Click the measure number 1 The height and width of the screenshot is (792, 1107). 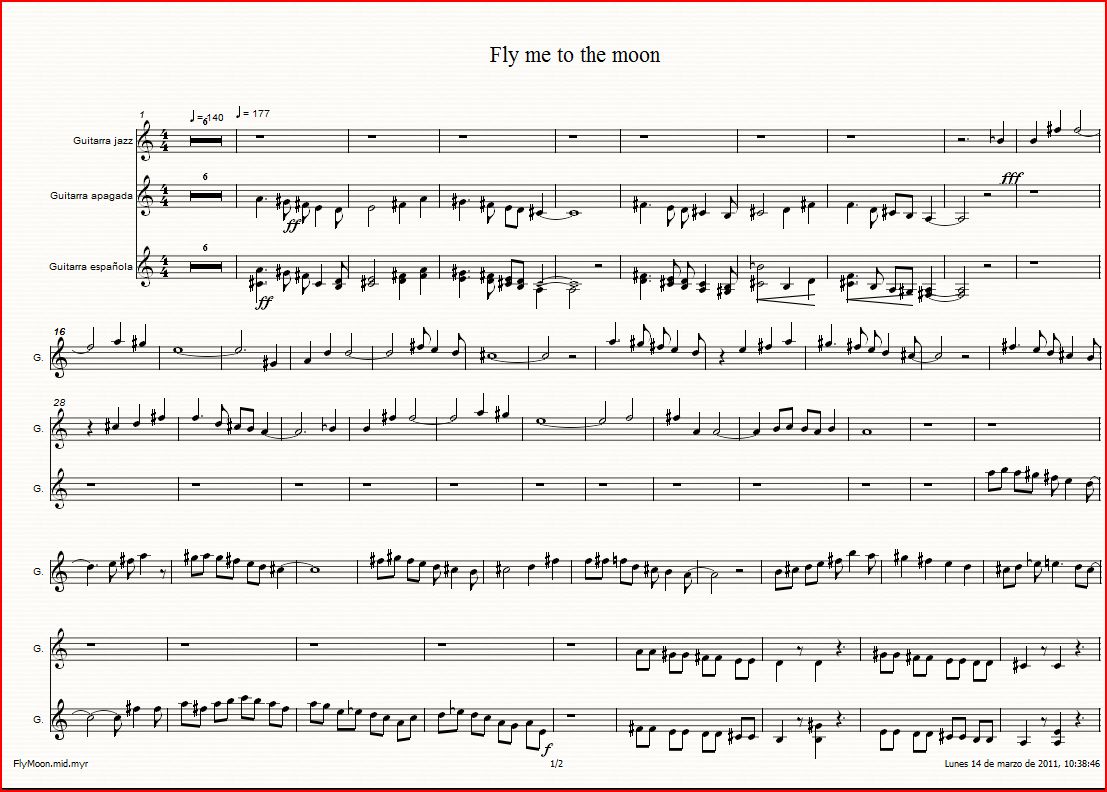pyautogui.click(x=142, y=114)
